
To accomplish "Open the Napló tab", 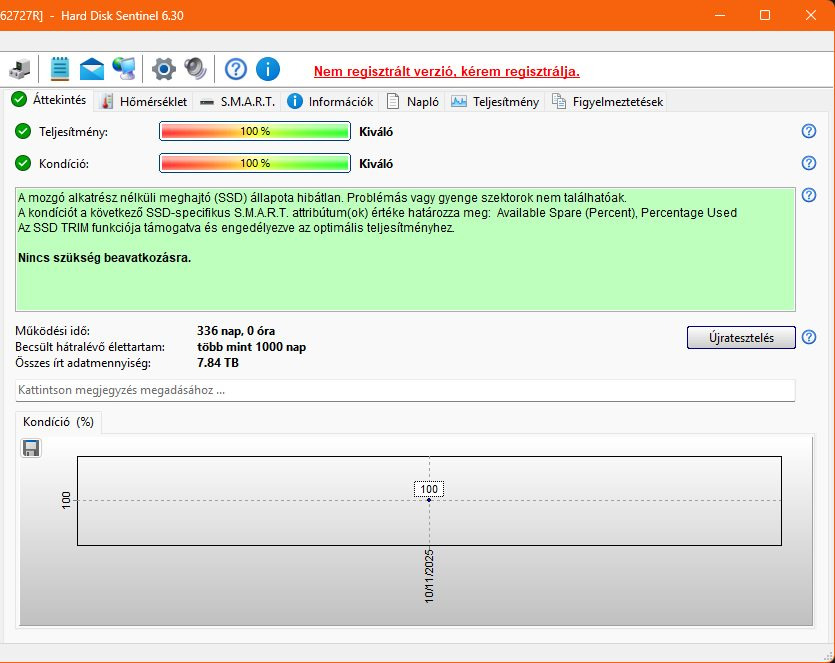I will tap(413, 101).
